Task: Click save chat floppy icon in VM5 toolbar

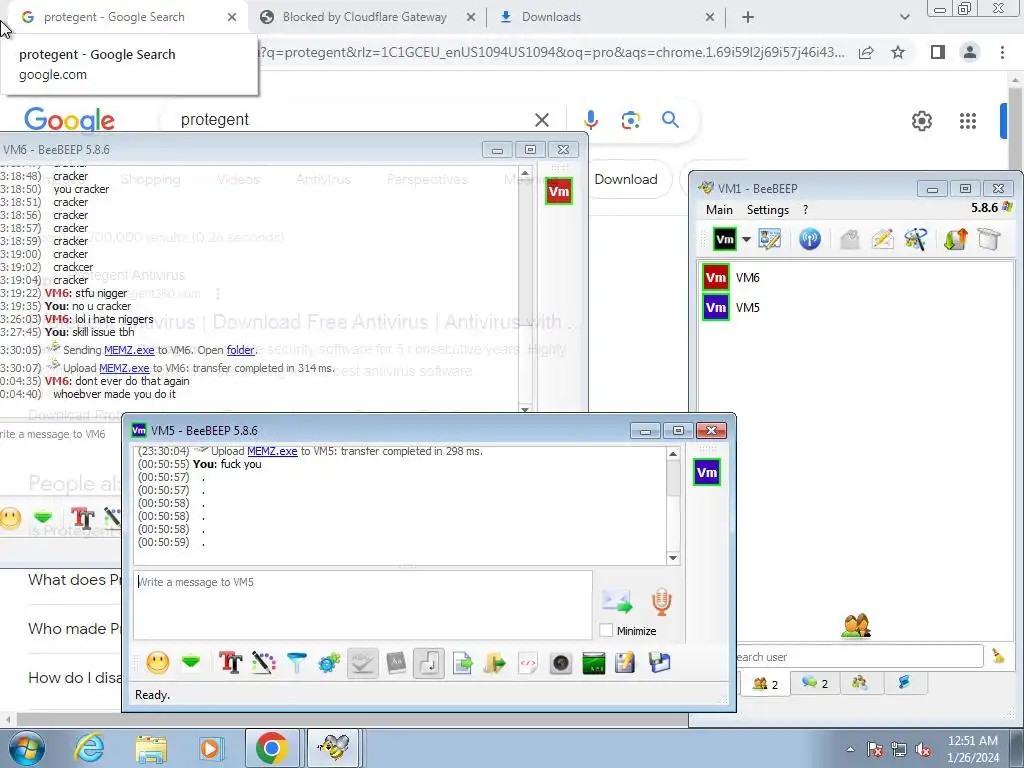Action: (x=659, y=663)
